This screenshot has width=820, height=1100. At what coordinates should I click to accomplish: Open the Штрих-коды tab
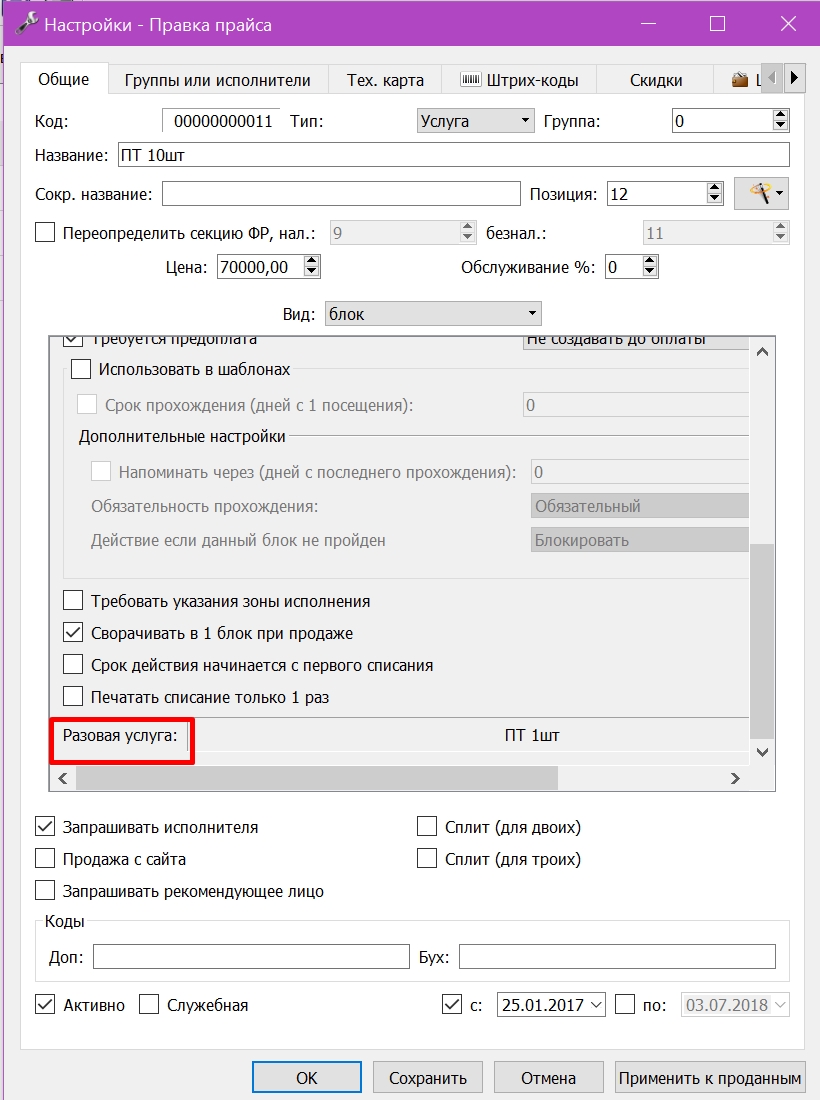tap(520, 81)
